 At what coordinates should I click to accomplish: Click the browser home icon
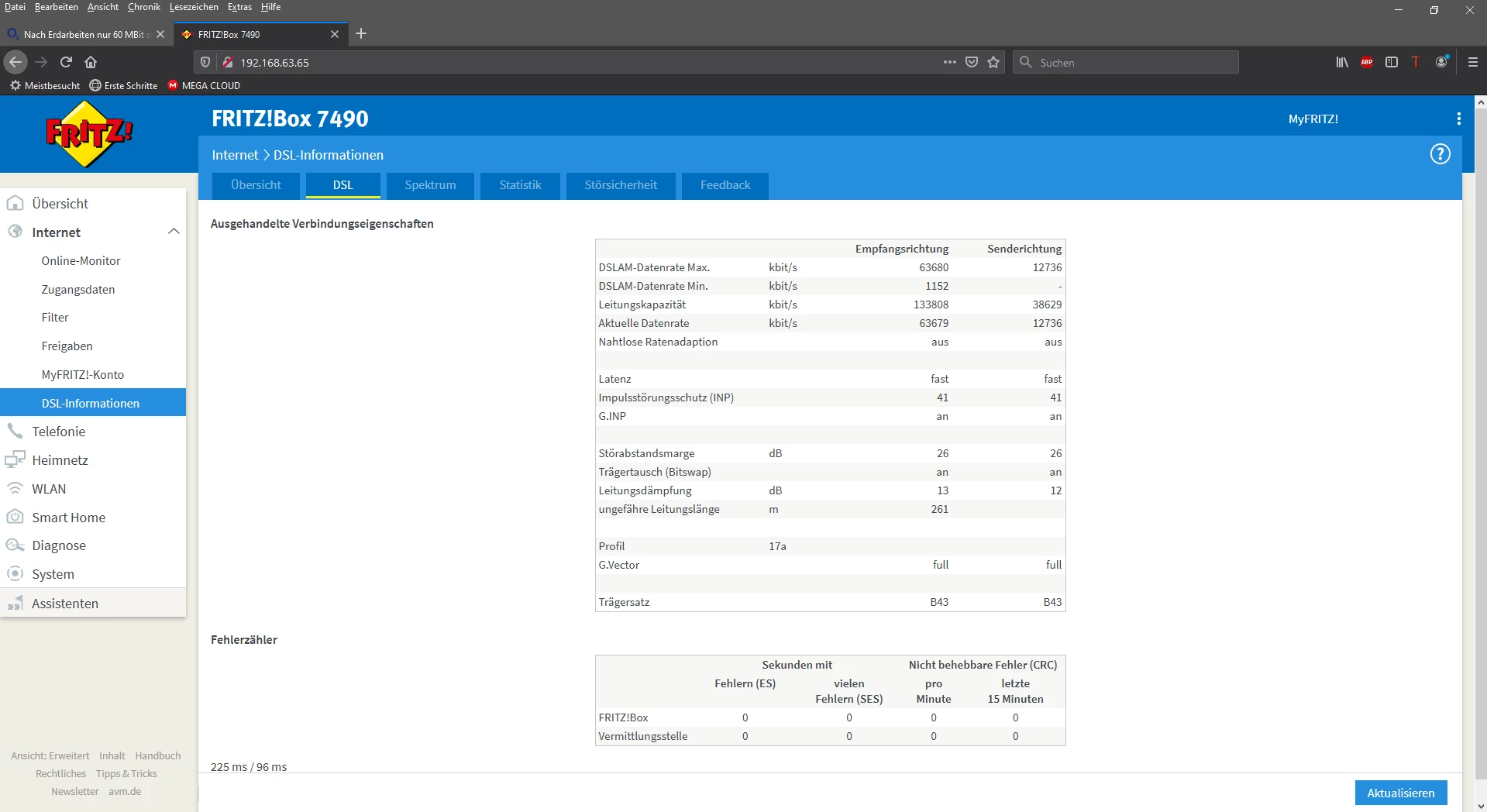pos(91,62)
